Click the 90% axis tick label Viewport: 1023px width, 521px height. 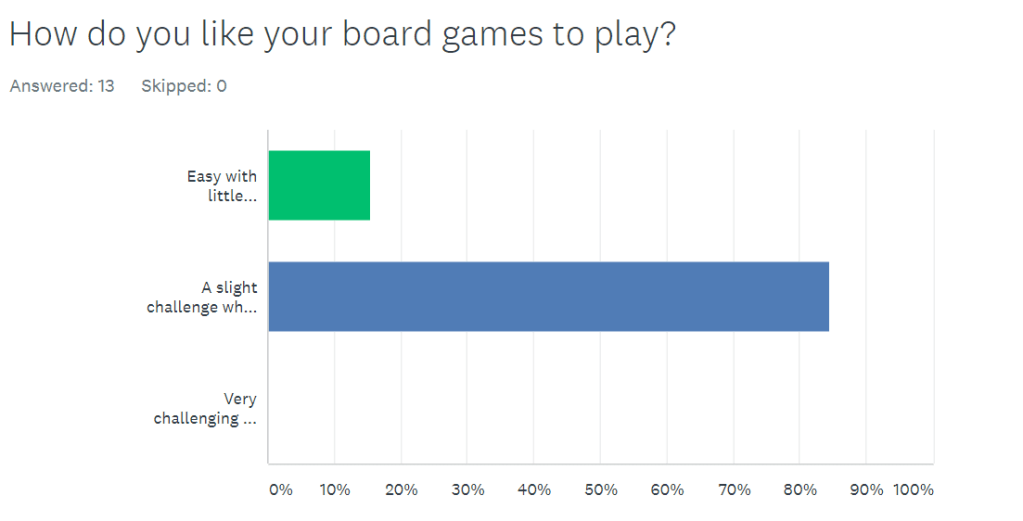(866, 490)
